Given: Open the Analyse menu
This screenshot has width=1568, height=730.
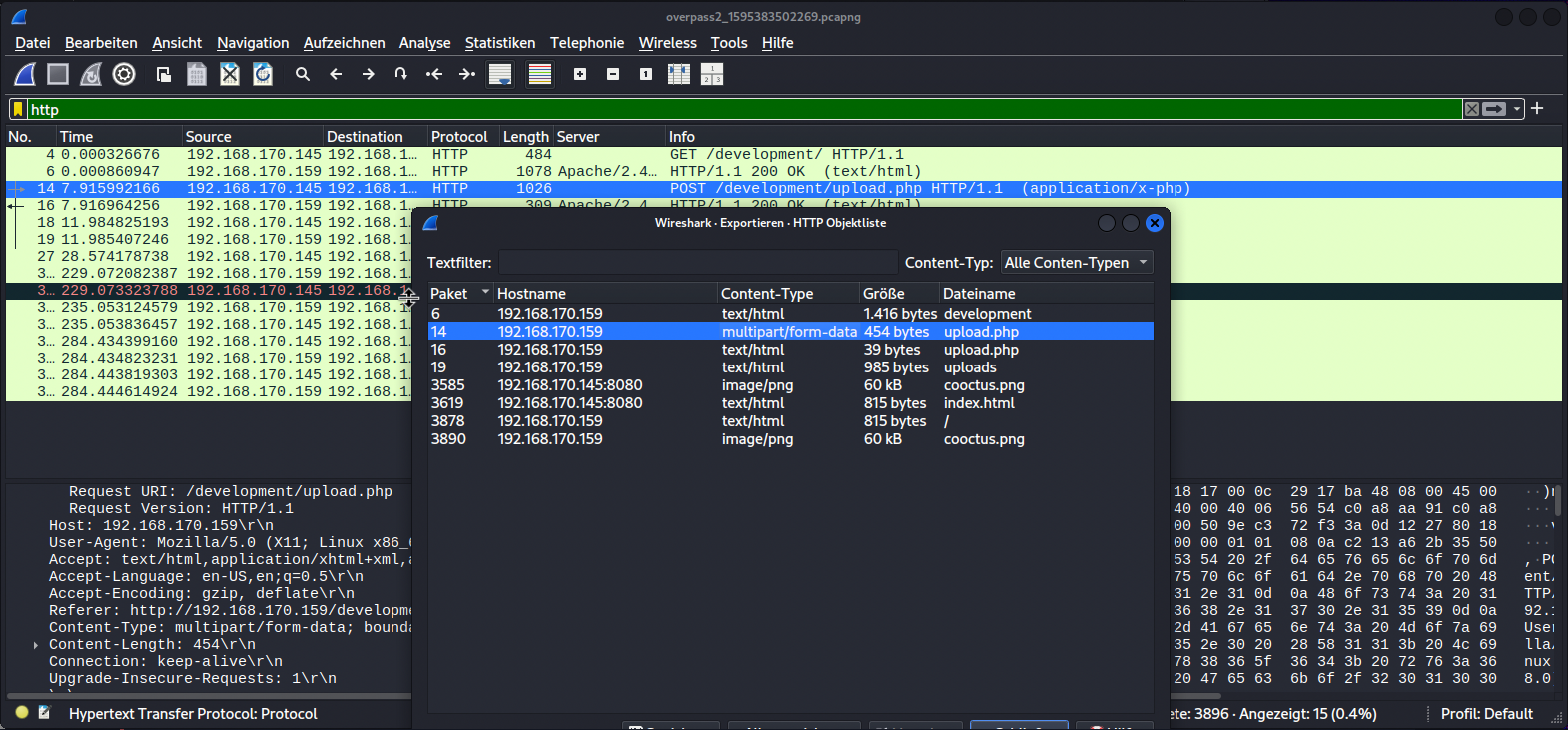Looking at the screenshot, I should click(425, 42).
